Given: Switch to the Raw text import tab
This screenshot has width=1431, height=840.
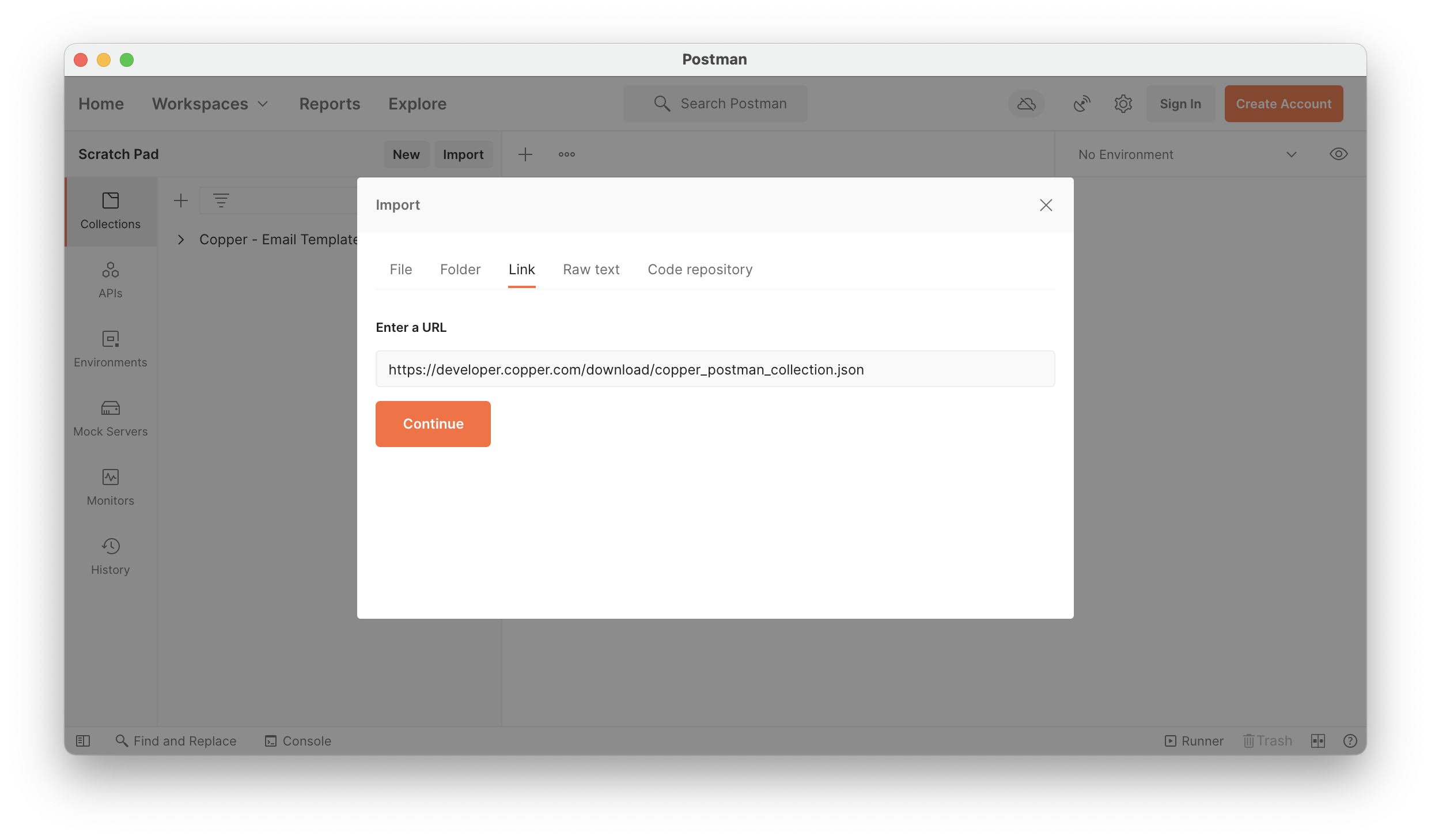Looking at the screenshot, I should (591, 269).
